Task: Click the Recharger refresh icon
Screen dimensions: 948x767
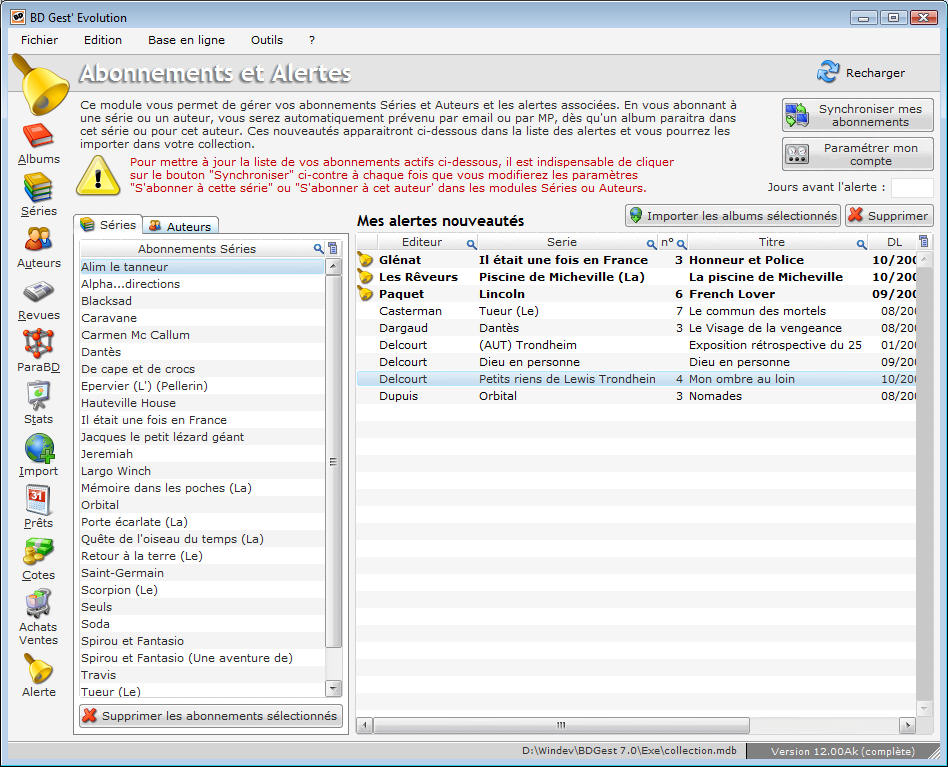Action: (828, 72)
